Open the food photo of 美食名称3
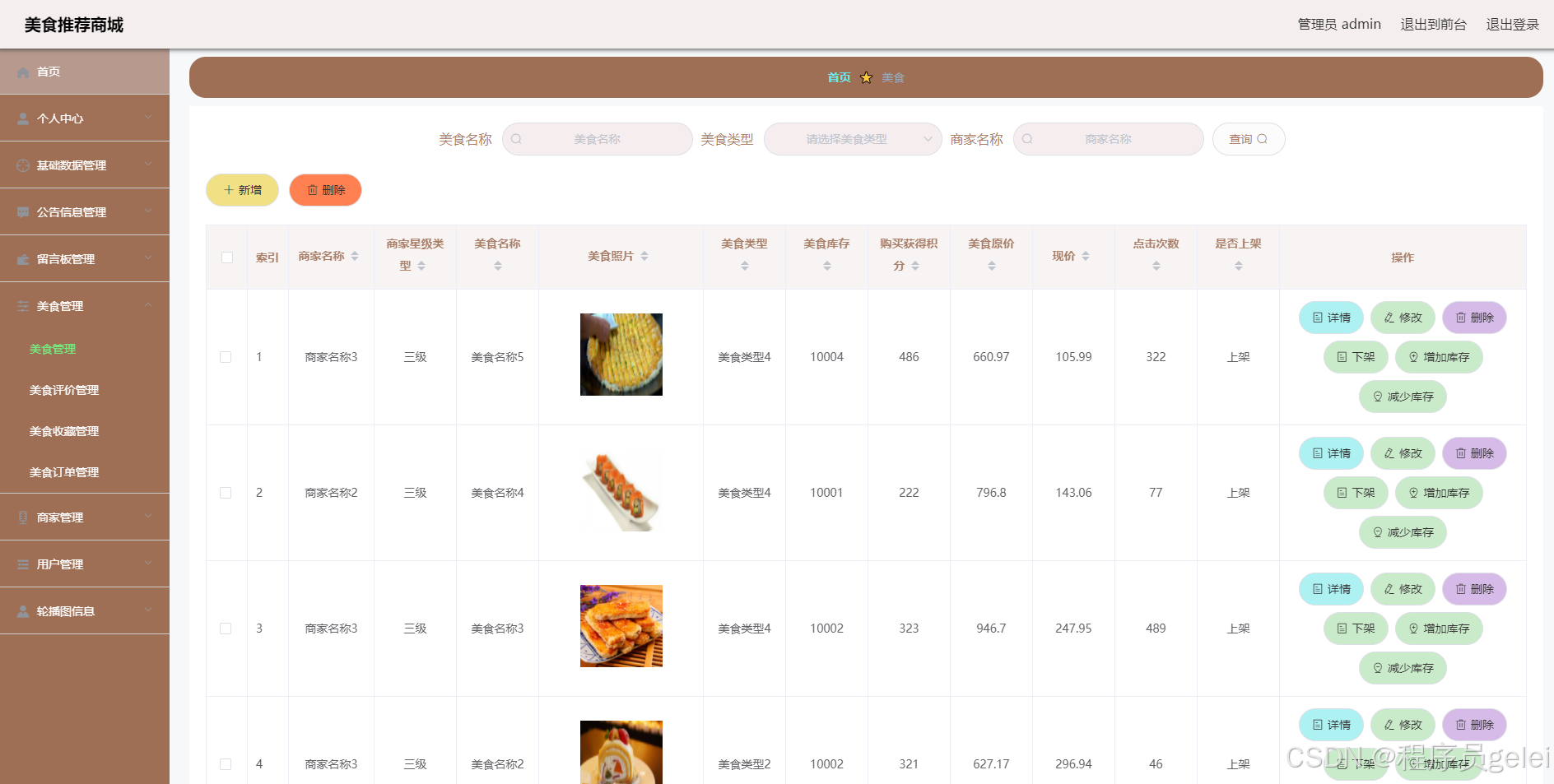Image resolution: width=1554 pixels, height=784 pixels. point(621,626)
